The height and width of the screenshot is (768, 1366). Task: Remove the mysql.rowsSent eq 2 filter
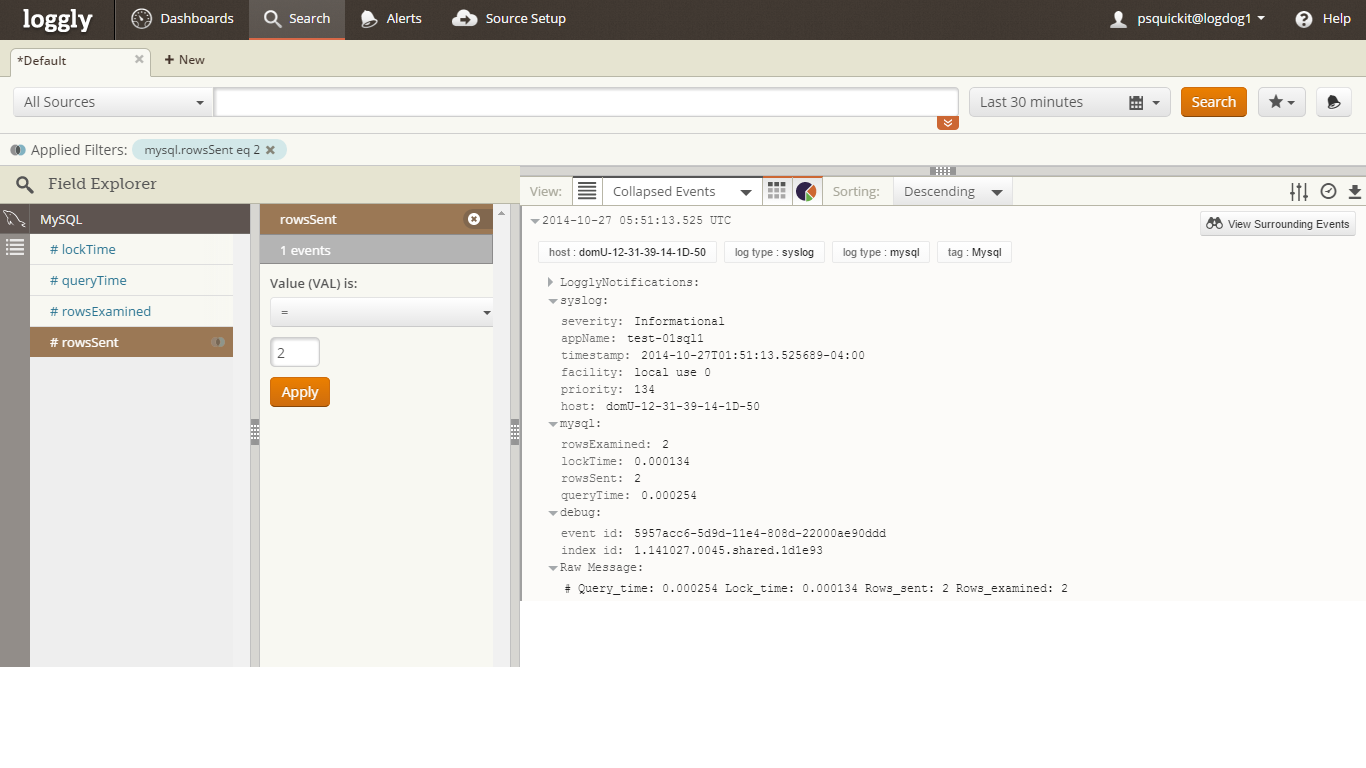pyautogui.click(x=270, y=150)
